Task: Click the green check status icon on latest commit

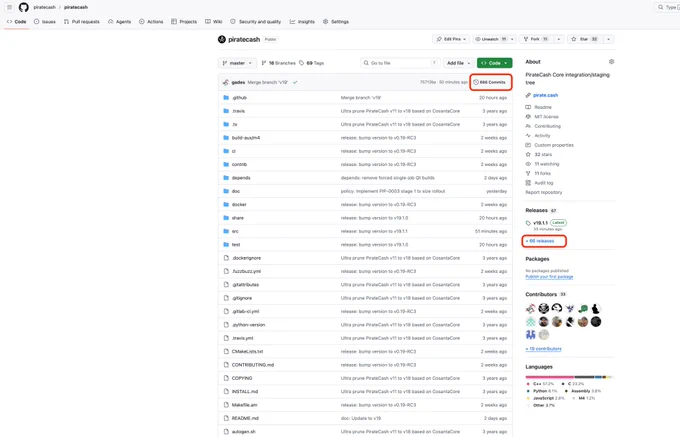Action: (x=295, y=82)
